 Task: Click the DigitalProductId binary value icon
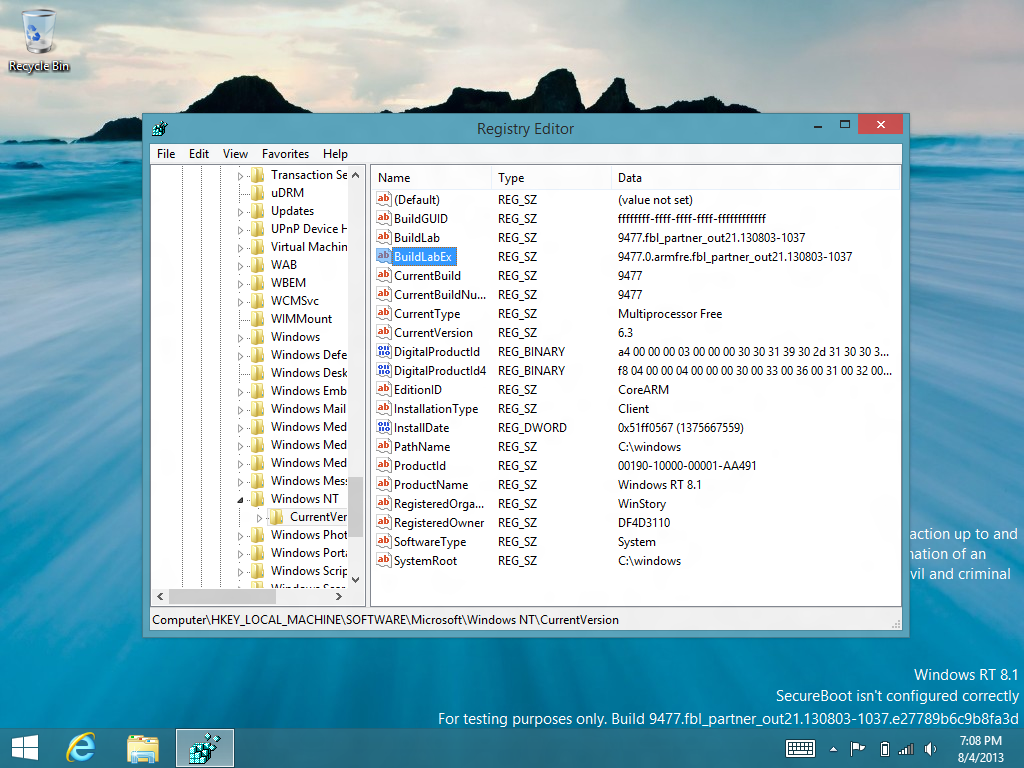coord(384,352)
